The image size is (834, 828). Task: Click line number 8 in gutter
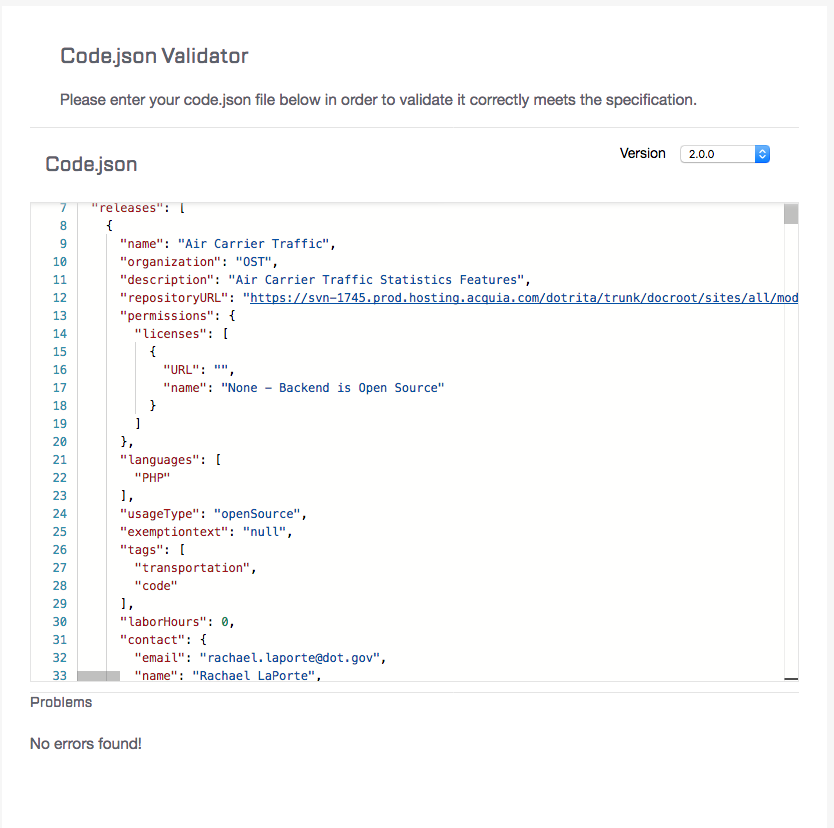[x=63, y=226]
